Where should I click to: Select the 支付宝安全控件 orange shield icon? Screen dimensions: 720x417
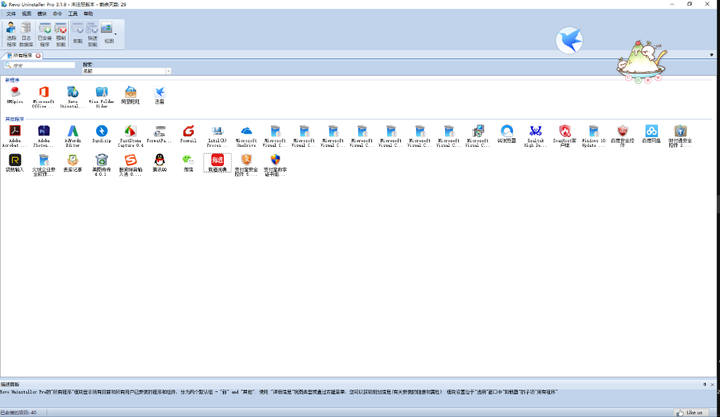[246, 165]
